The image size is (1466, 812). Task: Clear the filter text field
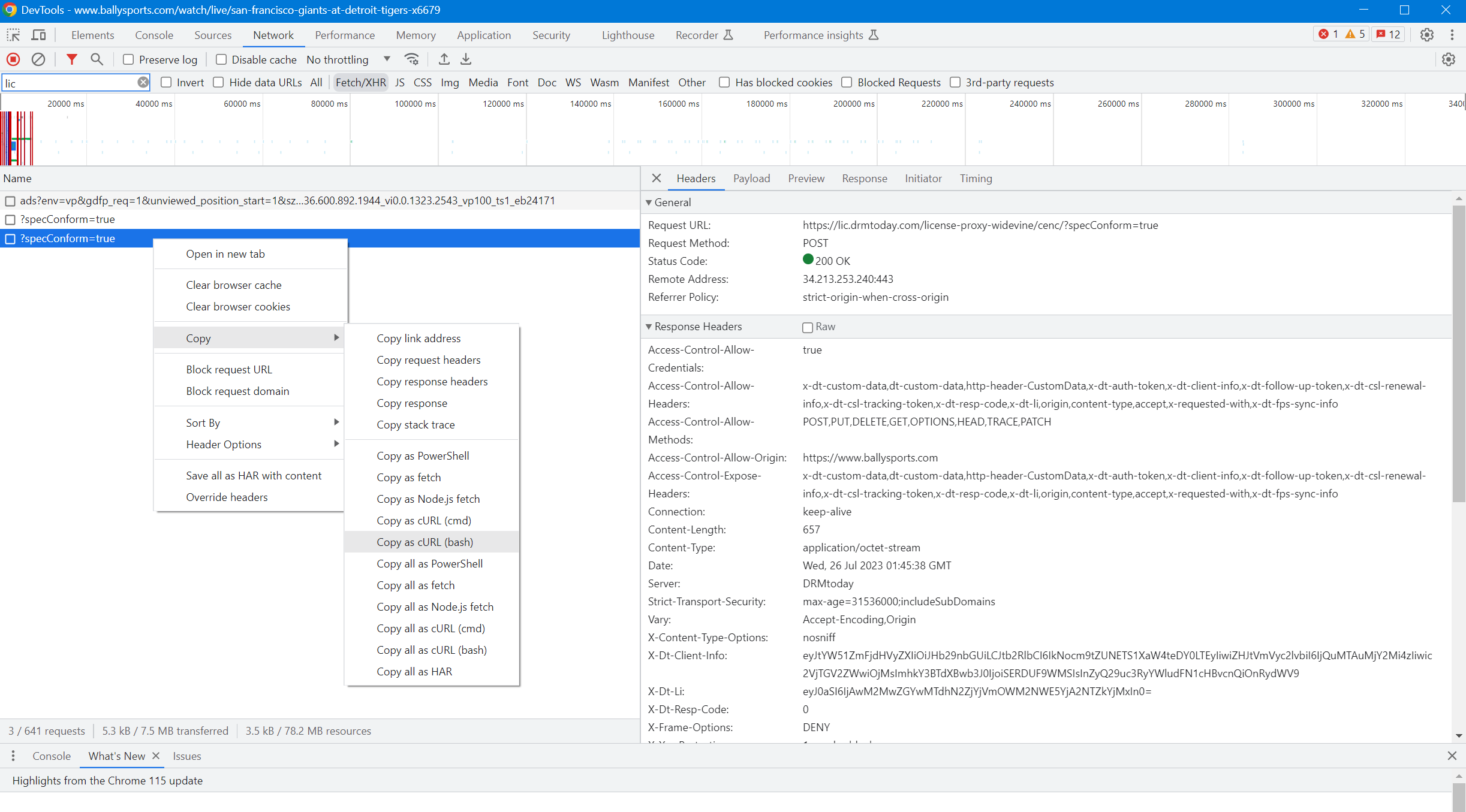[x=143, y=83]
